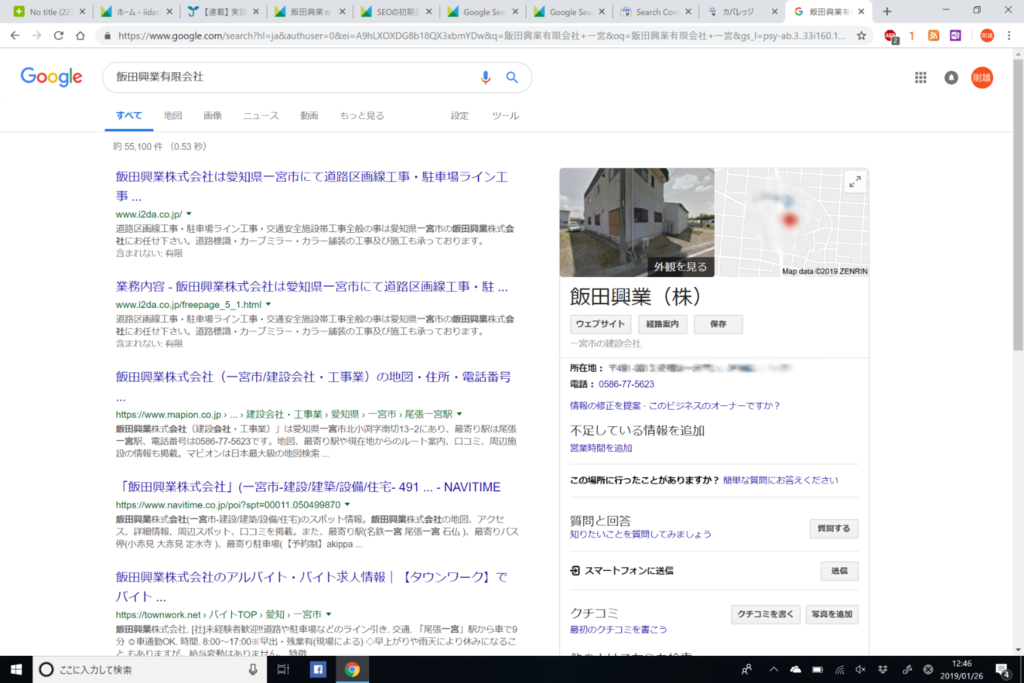Switch to the 地図 tab
Image resolution: width=1024 pixels, height=683 pixels.
coord(173,116)
